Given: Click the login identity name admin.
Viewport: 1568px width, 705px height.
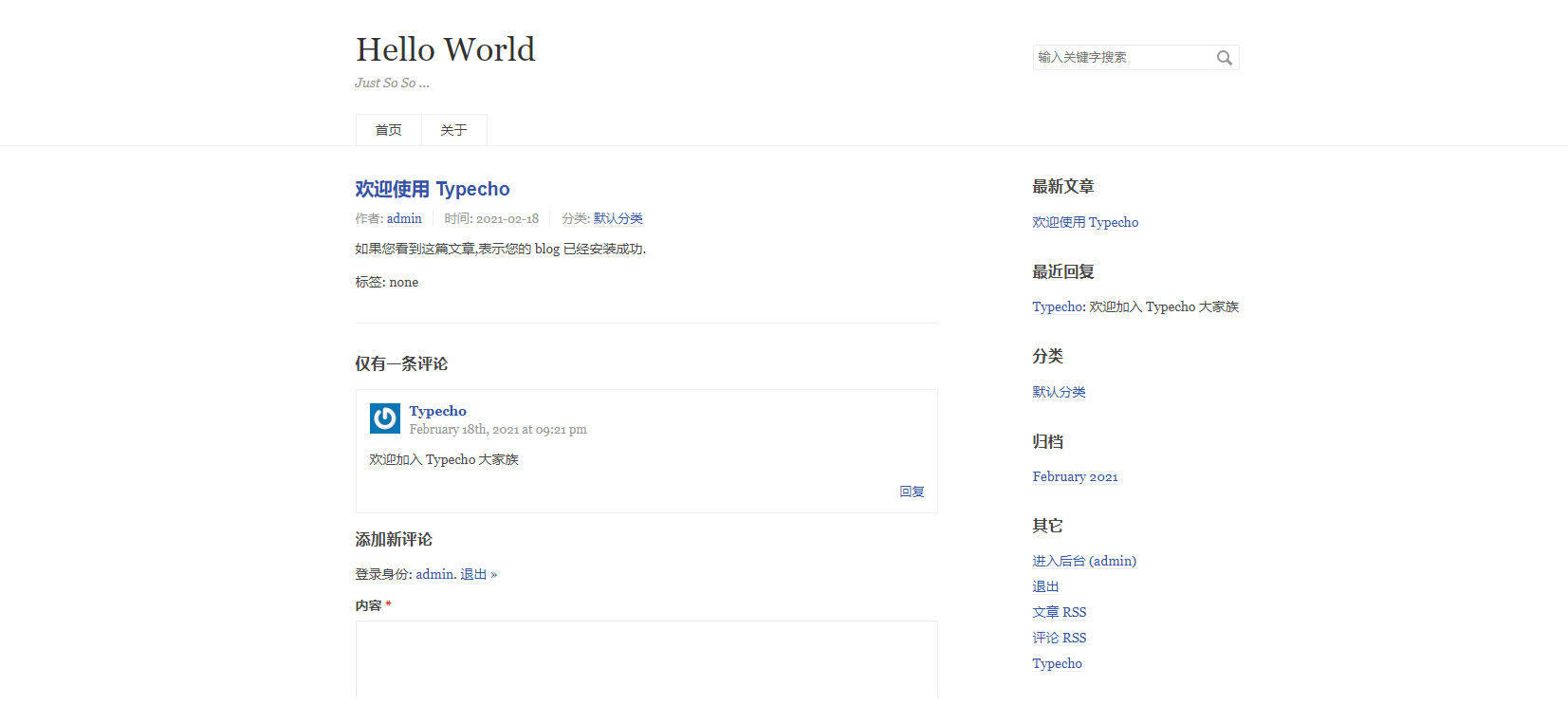Looking at the screenshot, I should coord(434,574).
